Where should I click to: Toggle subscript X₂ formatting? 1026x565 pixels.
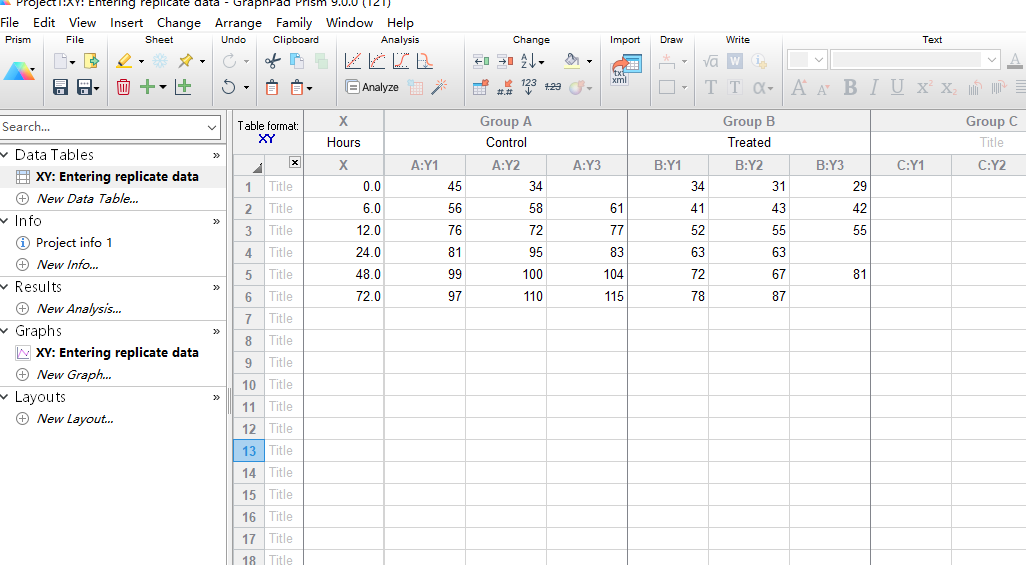[948, 88]
